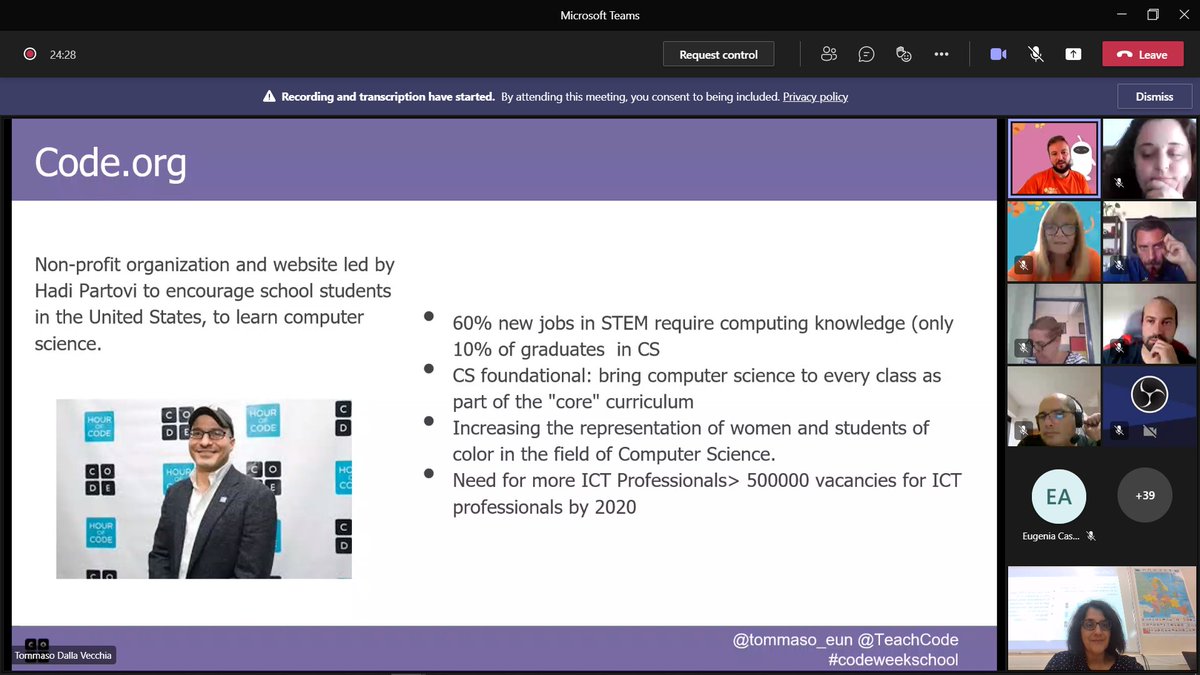Click the Request control button
Viewport: 1200px width, 675px height.
[x=718, y=54]
